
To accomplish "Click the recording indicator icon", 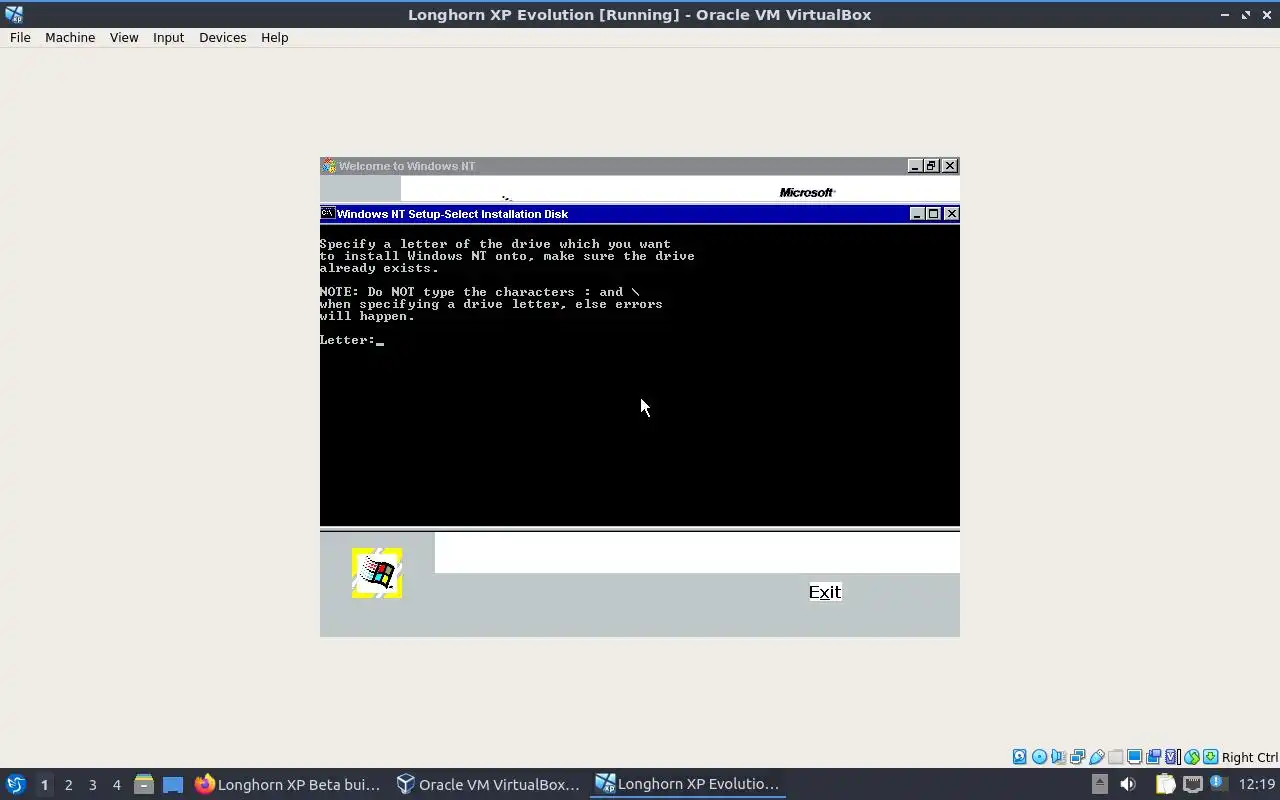I will tap(1153, 757).
